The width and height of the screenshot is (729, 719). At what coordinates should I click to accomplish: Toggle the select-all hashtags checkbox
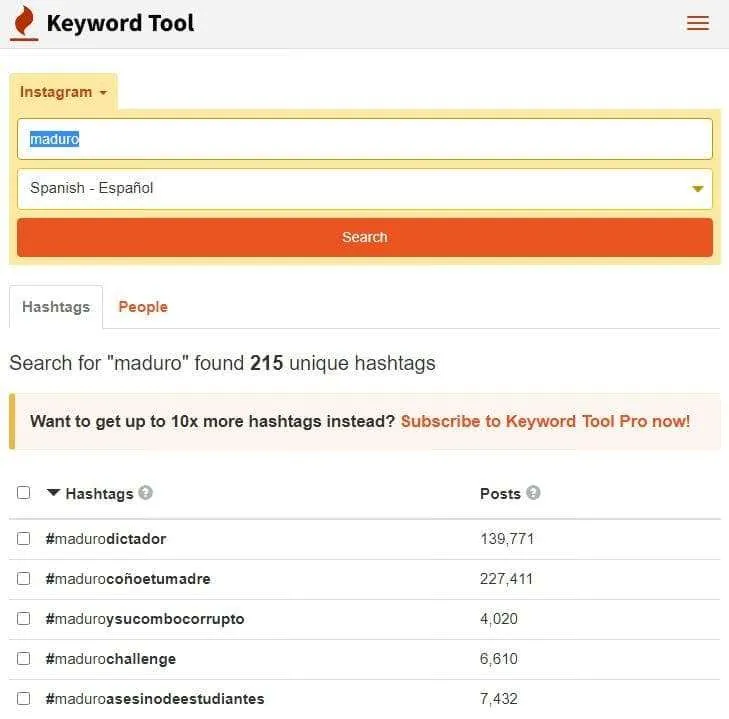[x=24, y=493]
